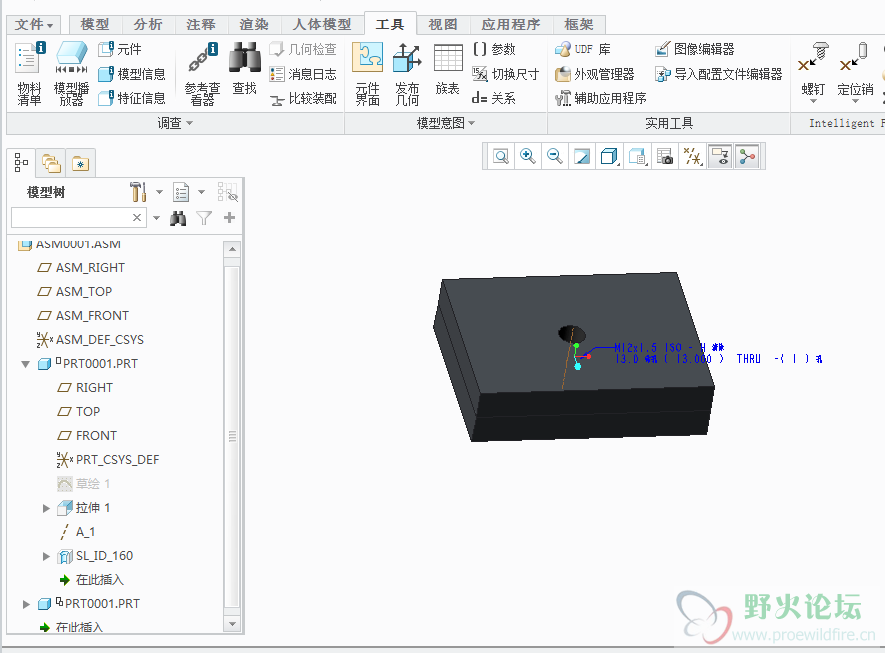Clear the model tree search box
The image size is (885, 653).
tap(137, 218)
